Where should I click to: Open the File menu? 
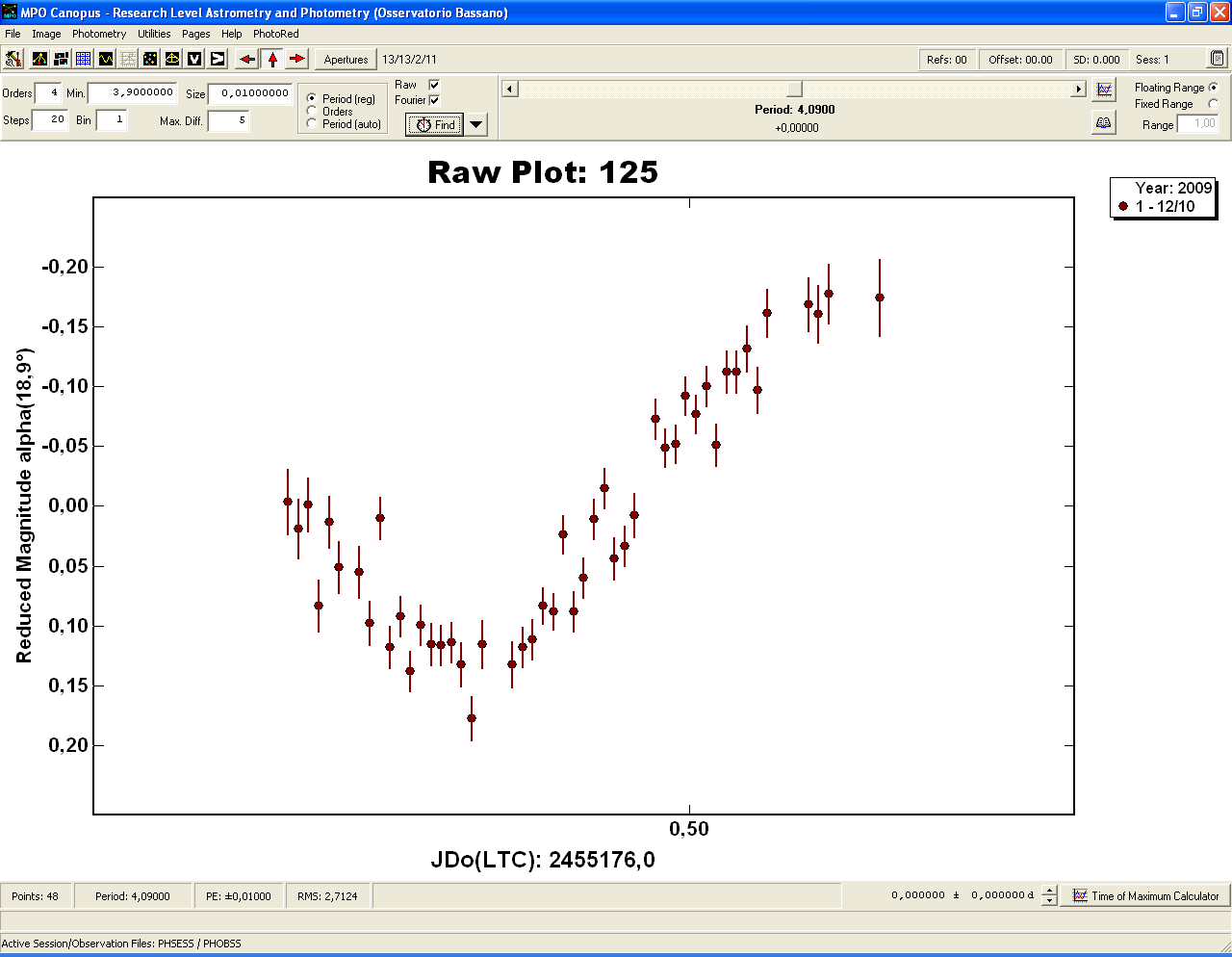coord(13,34)
